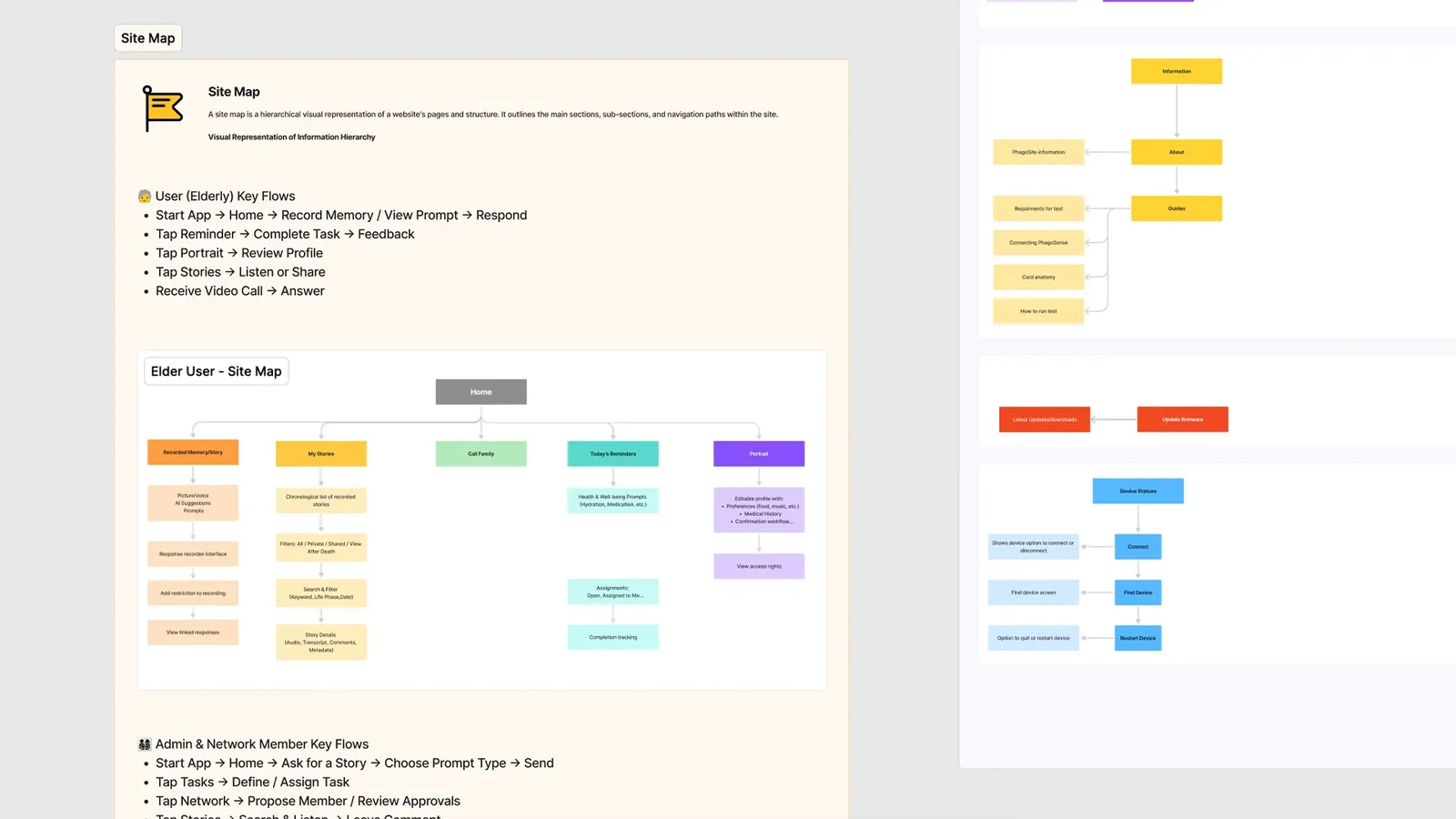Click 'Visual Representation of Information Hierarchy' text

point(291,137)
